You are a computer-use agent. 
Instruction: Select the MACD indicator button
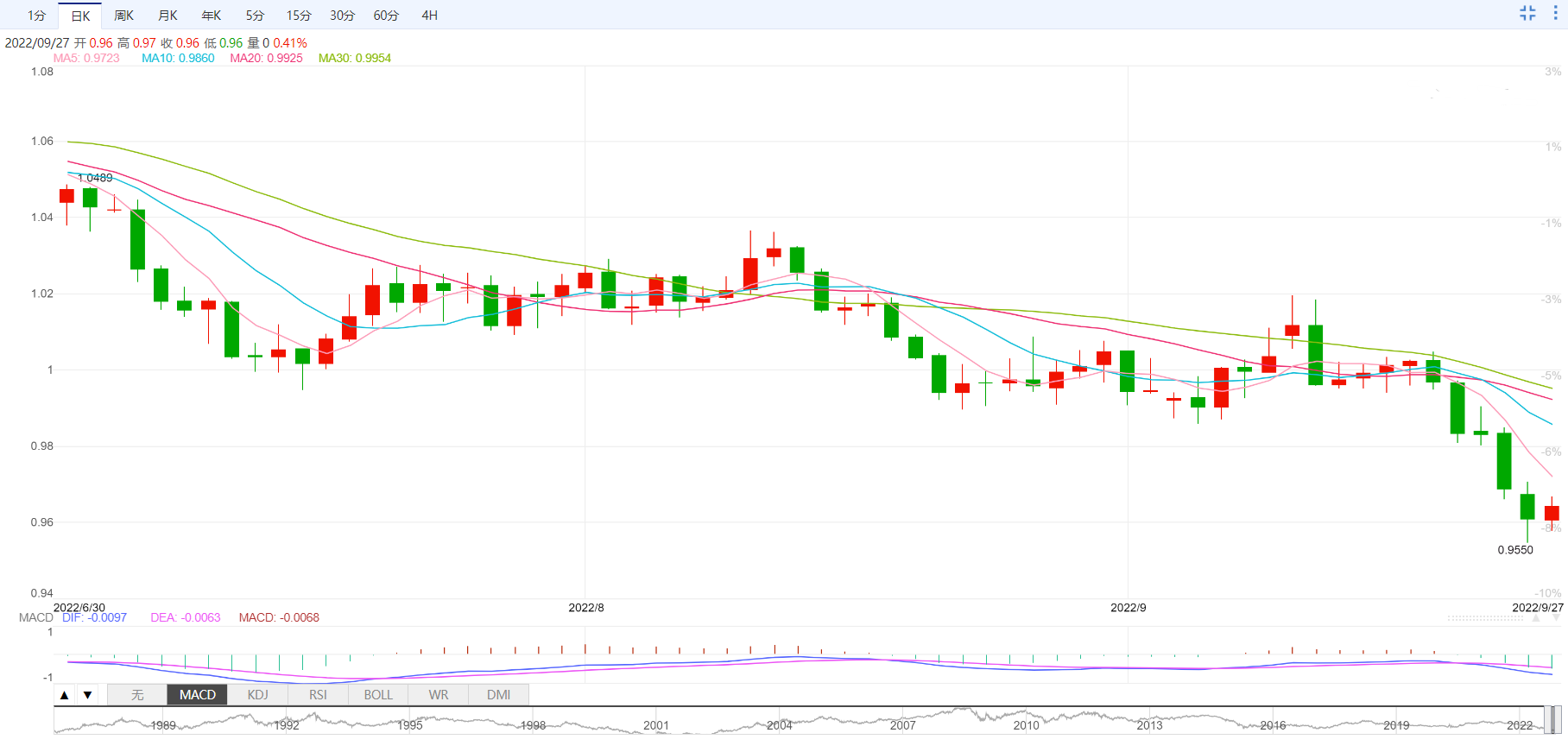pyautogui.click(x=198, y=695)
